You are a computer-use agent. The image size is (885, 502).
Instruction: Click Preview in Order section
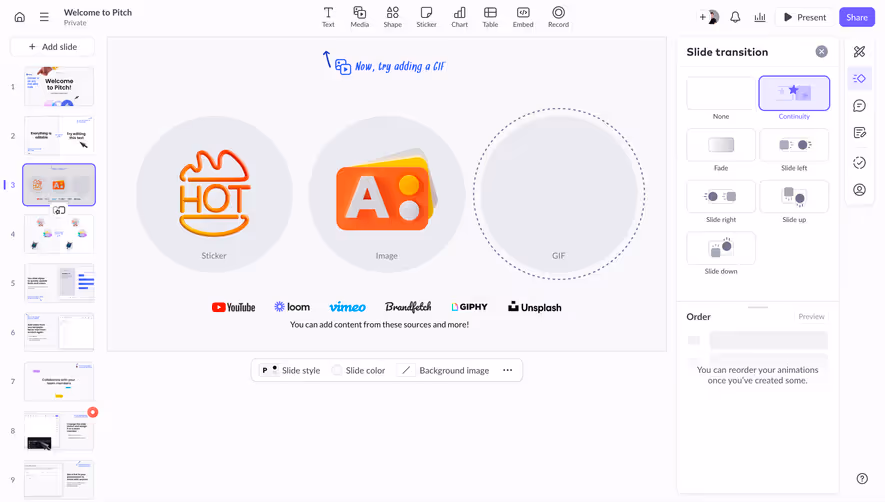click(811, 317)
